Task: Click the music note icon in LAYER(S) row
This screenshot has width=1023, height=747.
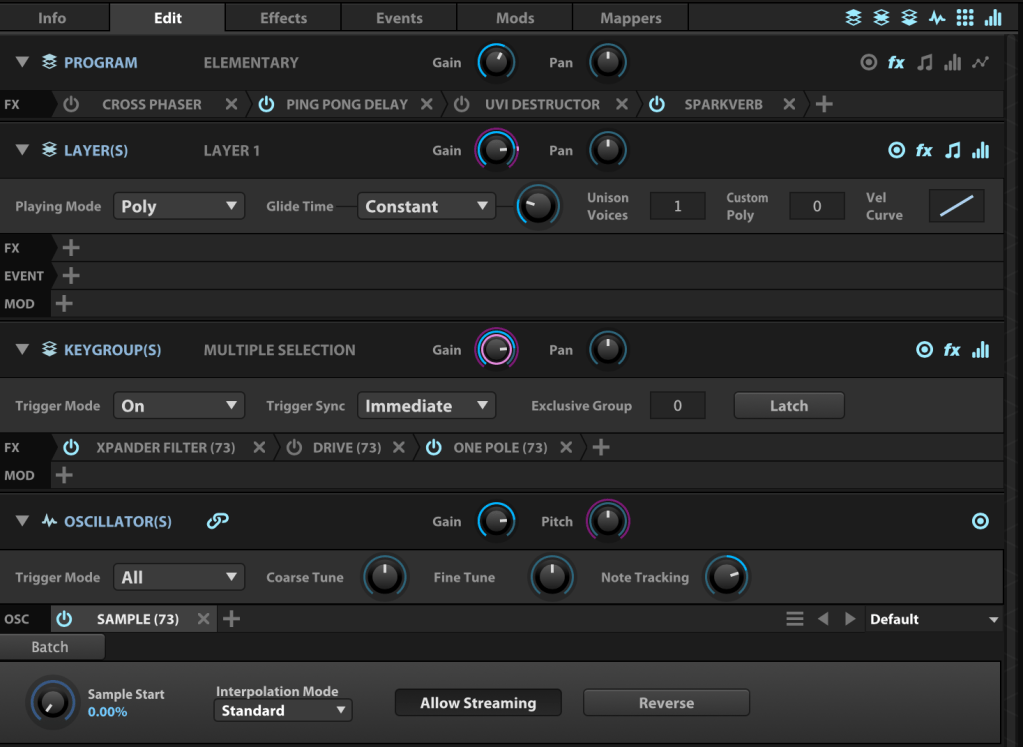Action: (x=953, y=151)
